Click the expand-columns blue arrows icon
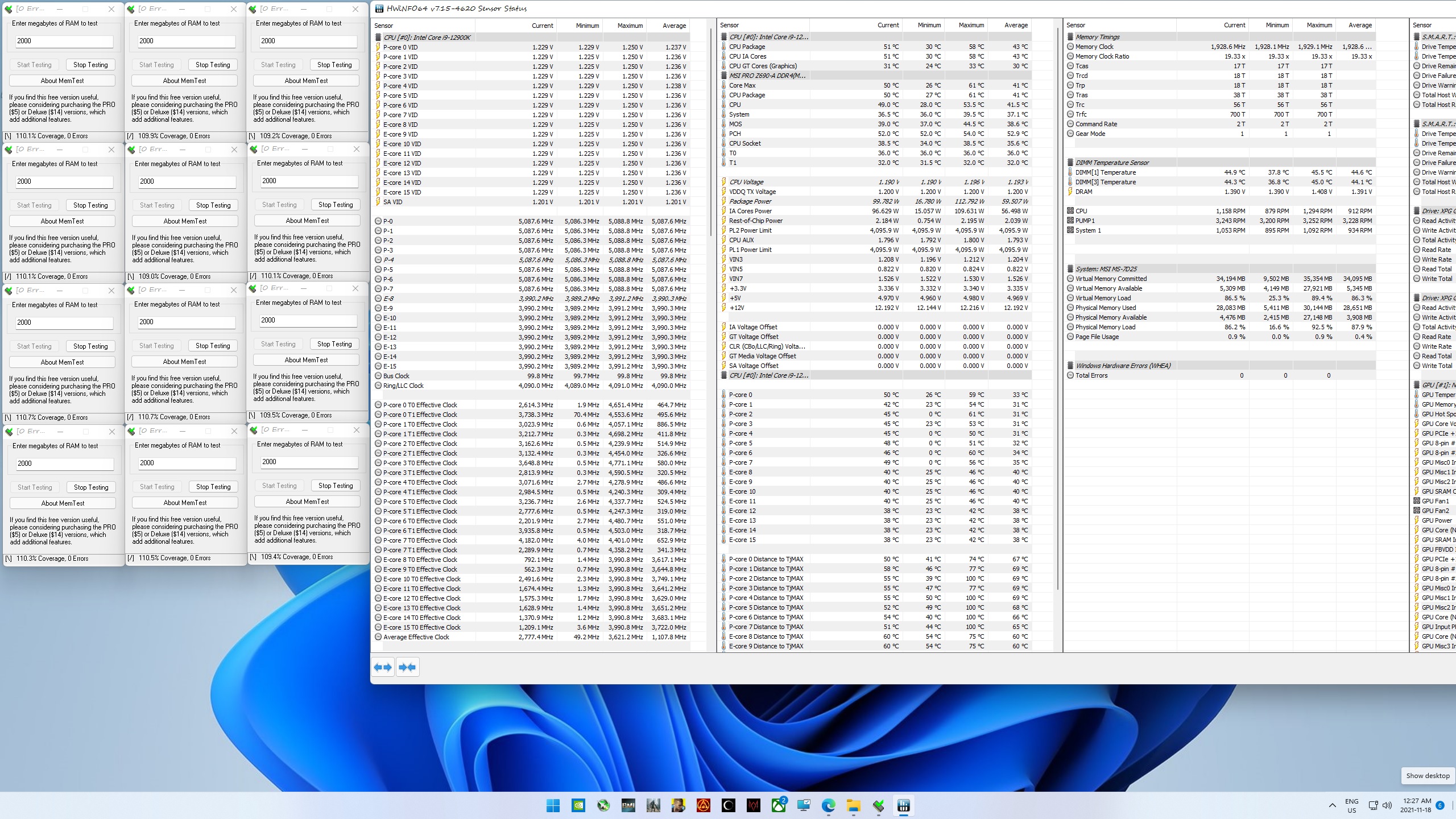The width and height of the screenshot is (1456, 819). [x=383, y=667]
